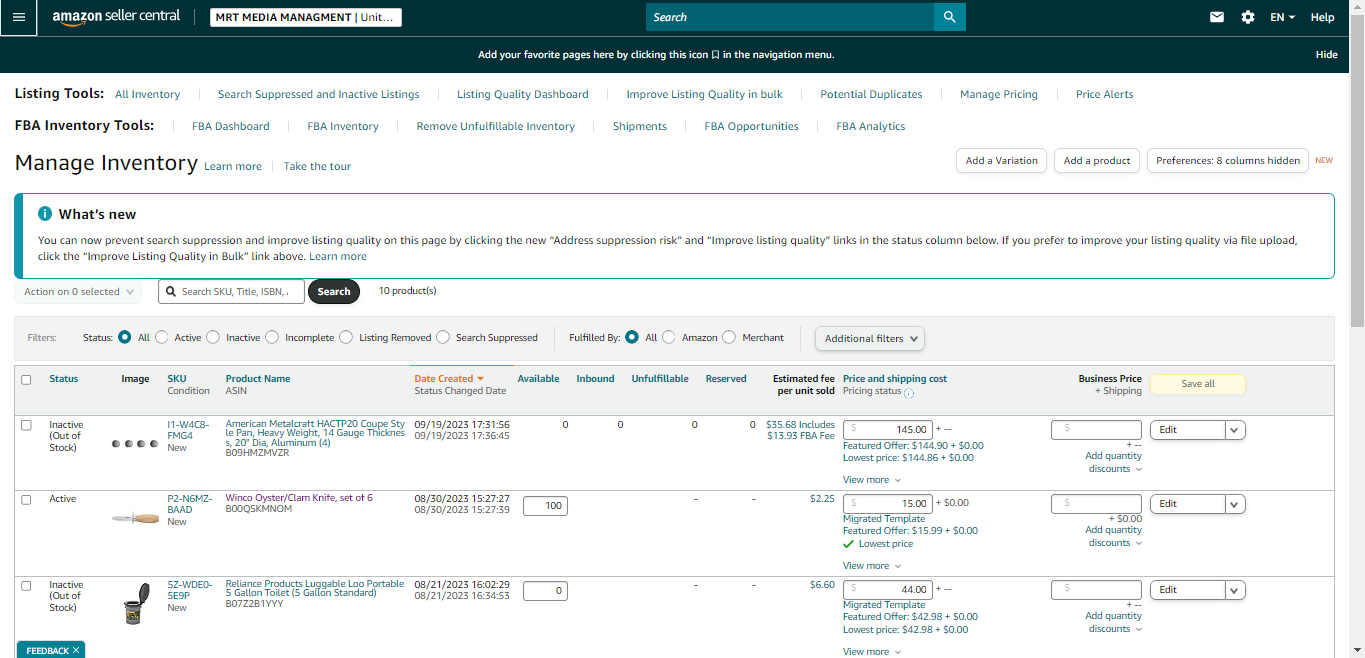Open Preferences: 8 columns hidden
This screenshot has height=658, width=1365.
[x=1228, y=160]
